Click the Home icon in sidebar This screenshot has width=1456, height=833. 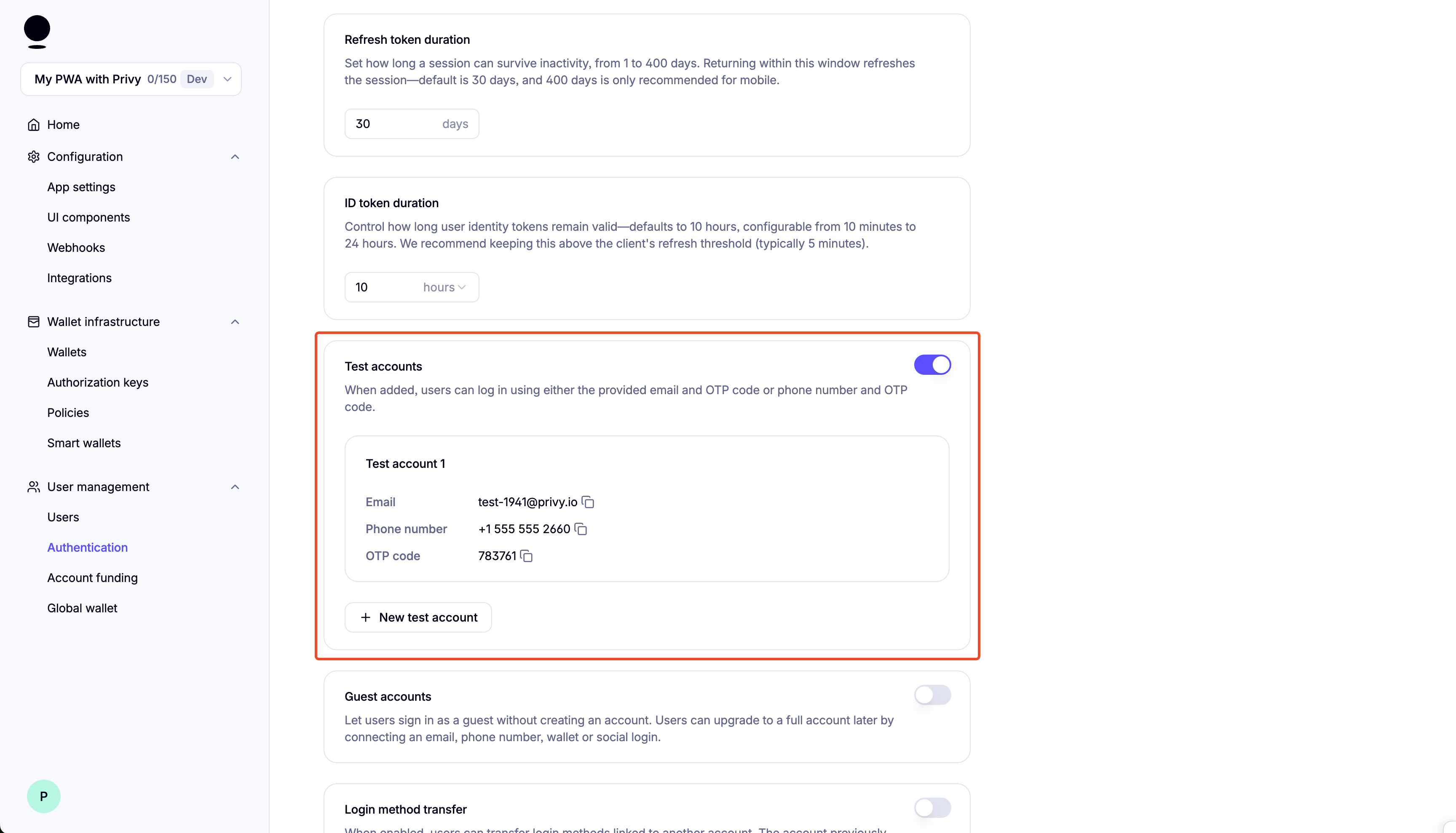pos(34,124)
